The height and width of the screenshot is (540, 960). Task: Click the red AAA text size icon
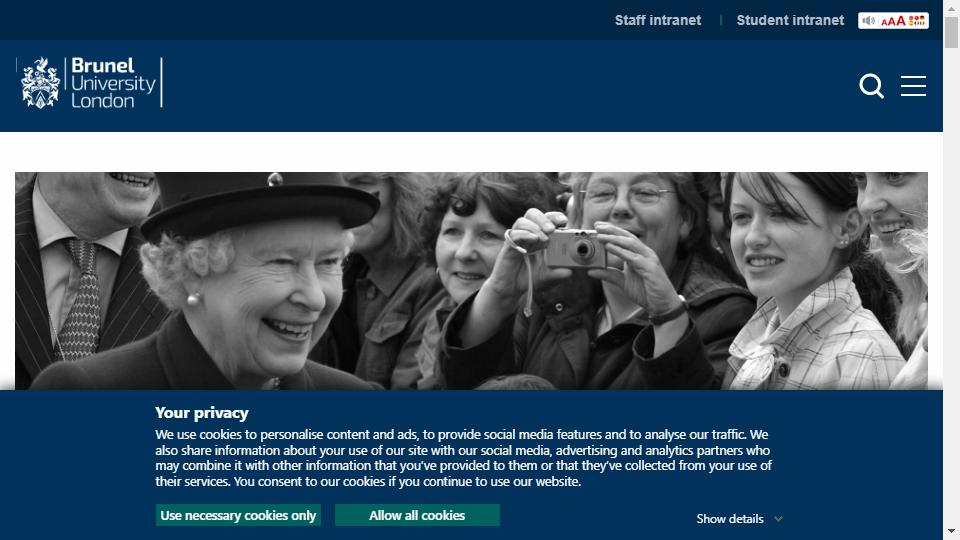893,21
